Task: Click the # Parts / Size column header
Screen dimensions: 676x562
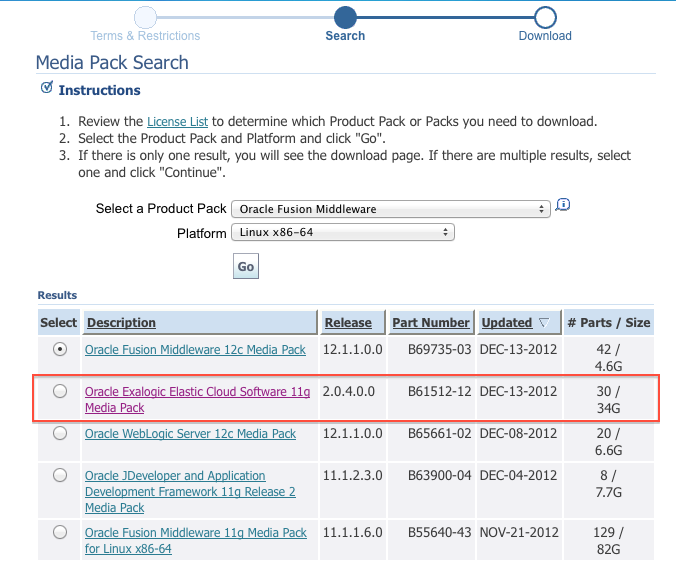Action: [x=609, y=322]
